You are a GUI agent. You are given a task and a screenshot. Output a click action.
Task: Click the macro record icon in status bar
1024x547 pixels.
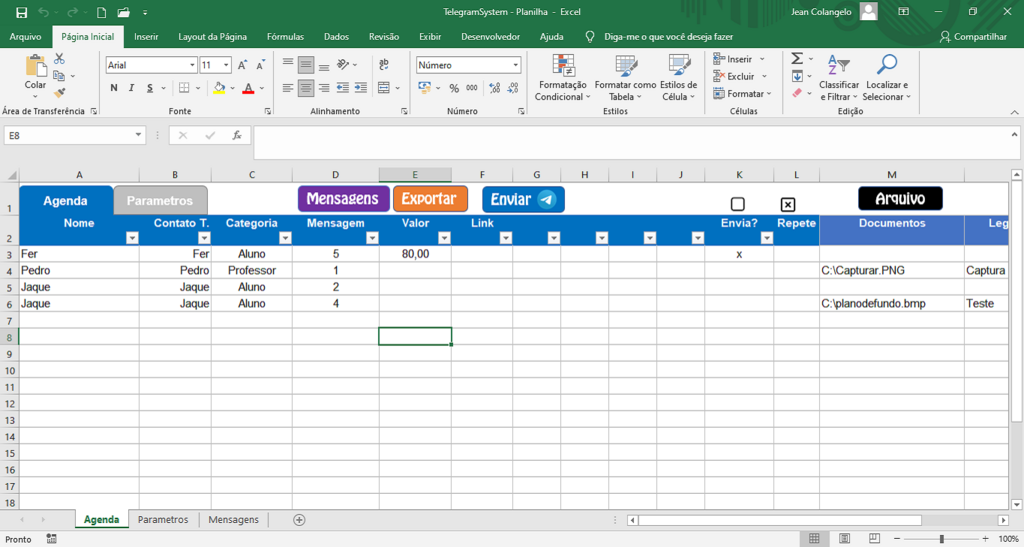click(52, 539)
